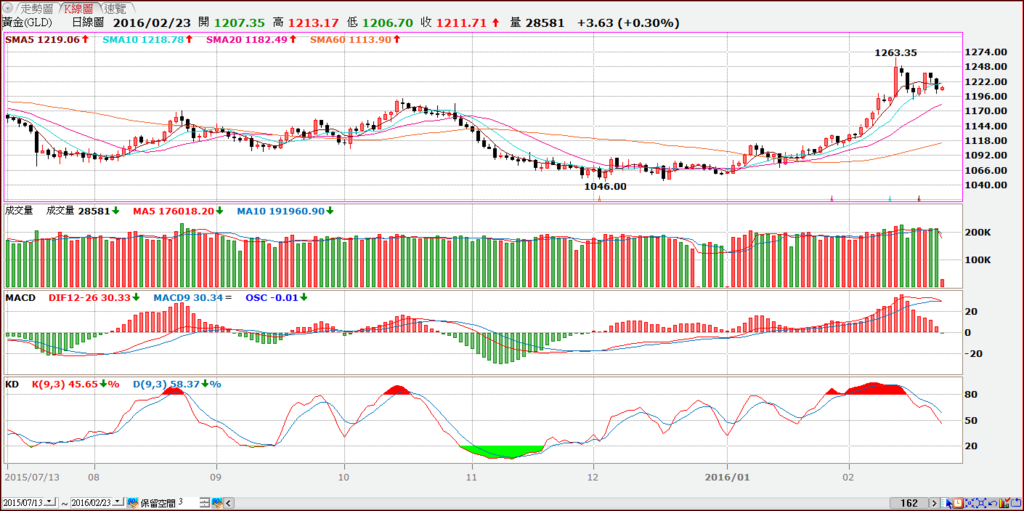1024x511 pixels.
Task: Click the hand icon right of the spinner
Action: click(x=217, y=503)
